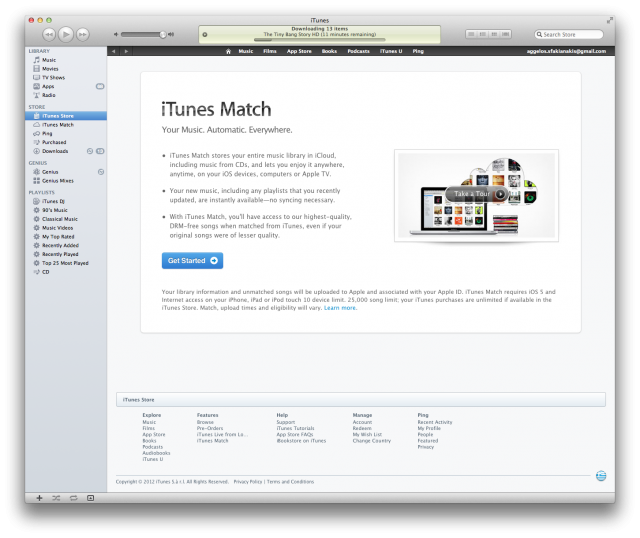Toggle repeat in the bottom bar
This screenshot has height=538, width=640.
(x=73, y=498)
